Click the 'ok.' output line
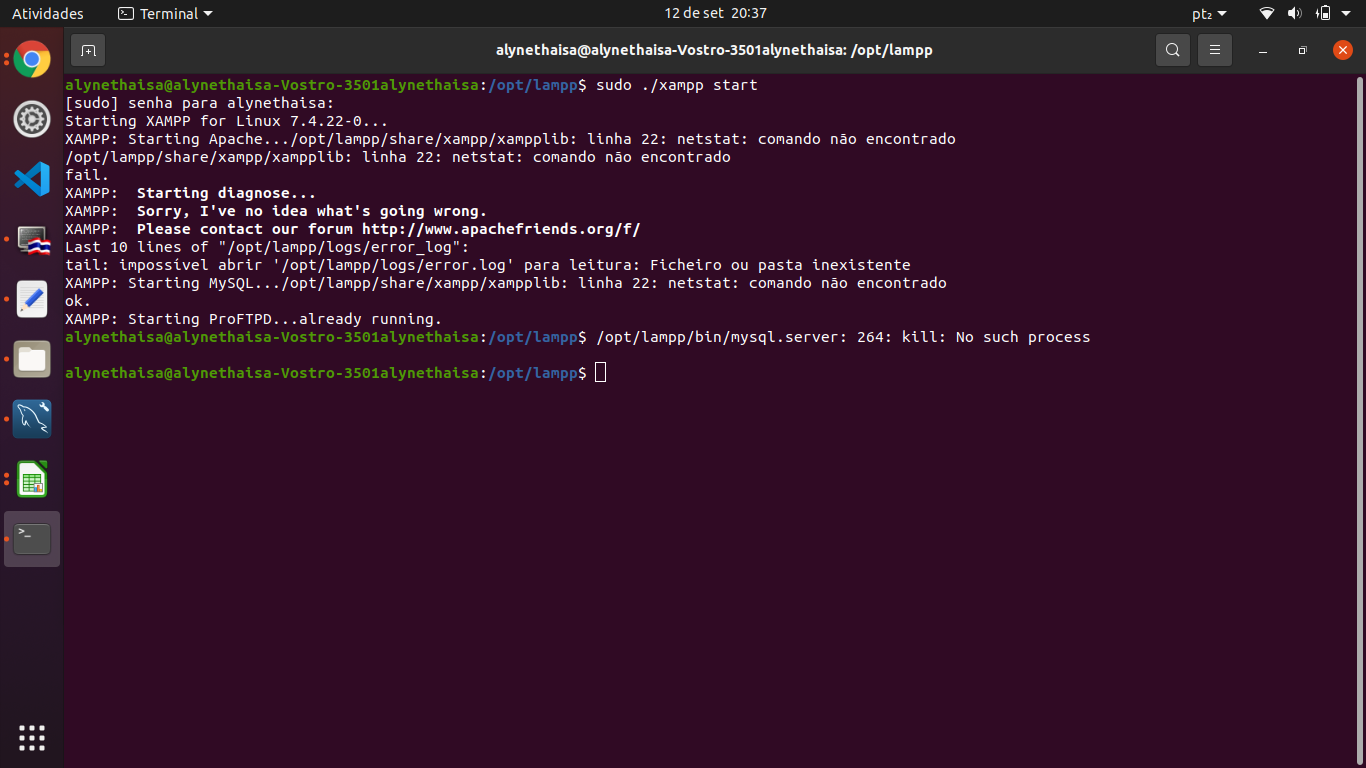 [78, 301]
